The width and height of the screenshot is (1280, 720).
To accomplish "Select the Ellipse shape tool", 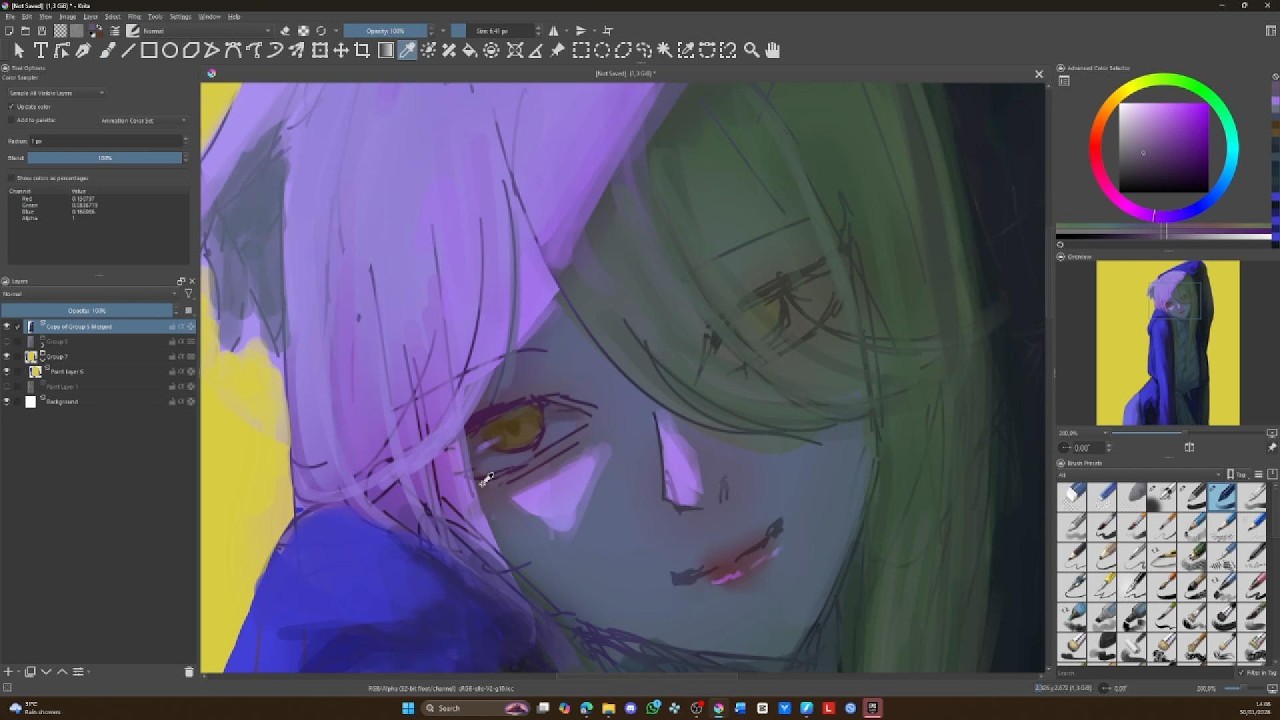I will (169, 50).
